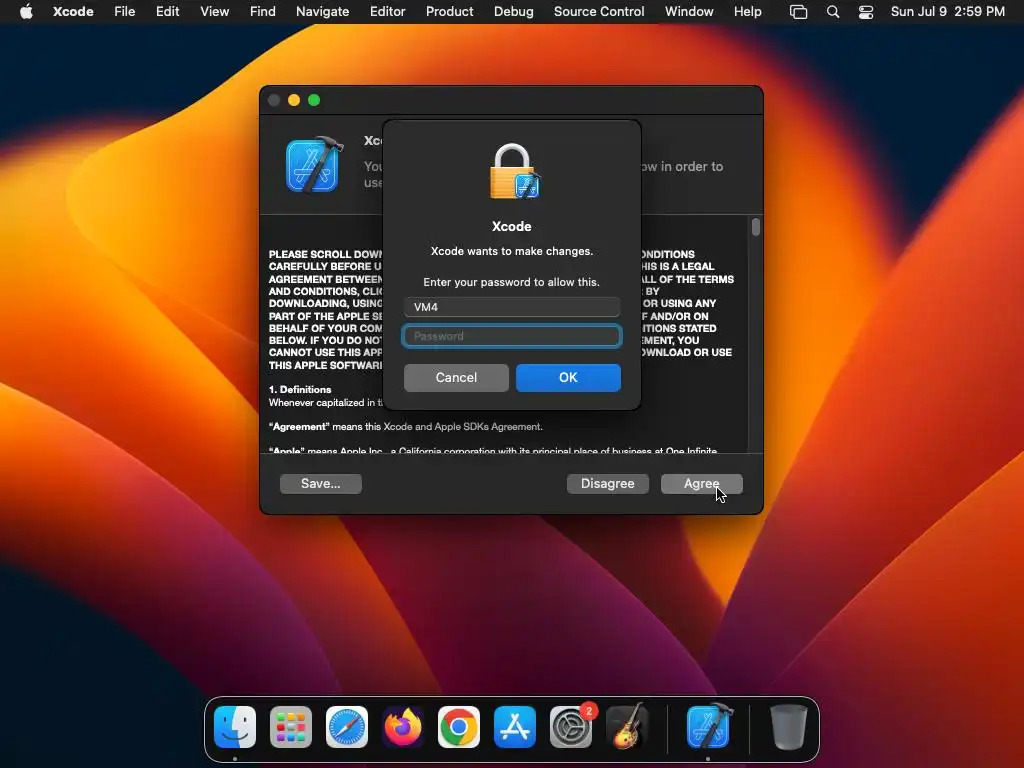This screenshot has width=1024, height=768.
Task: Launch Safari from the Dock
Action: click(347, 727)
